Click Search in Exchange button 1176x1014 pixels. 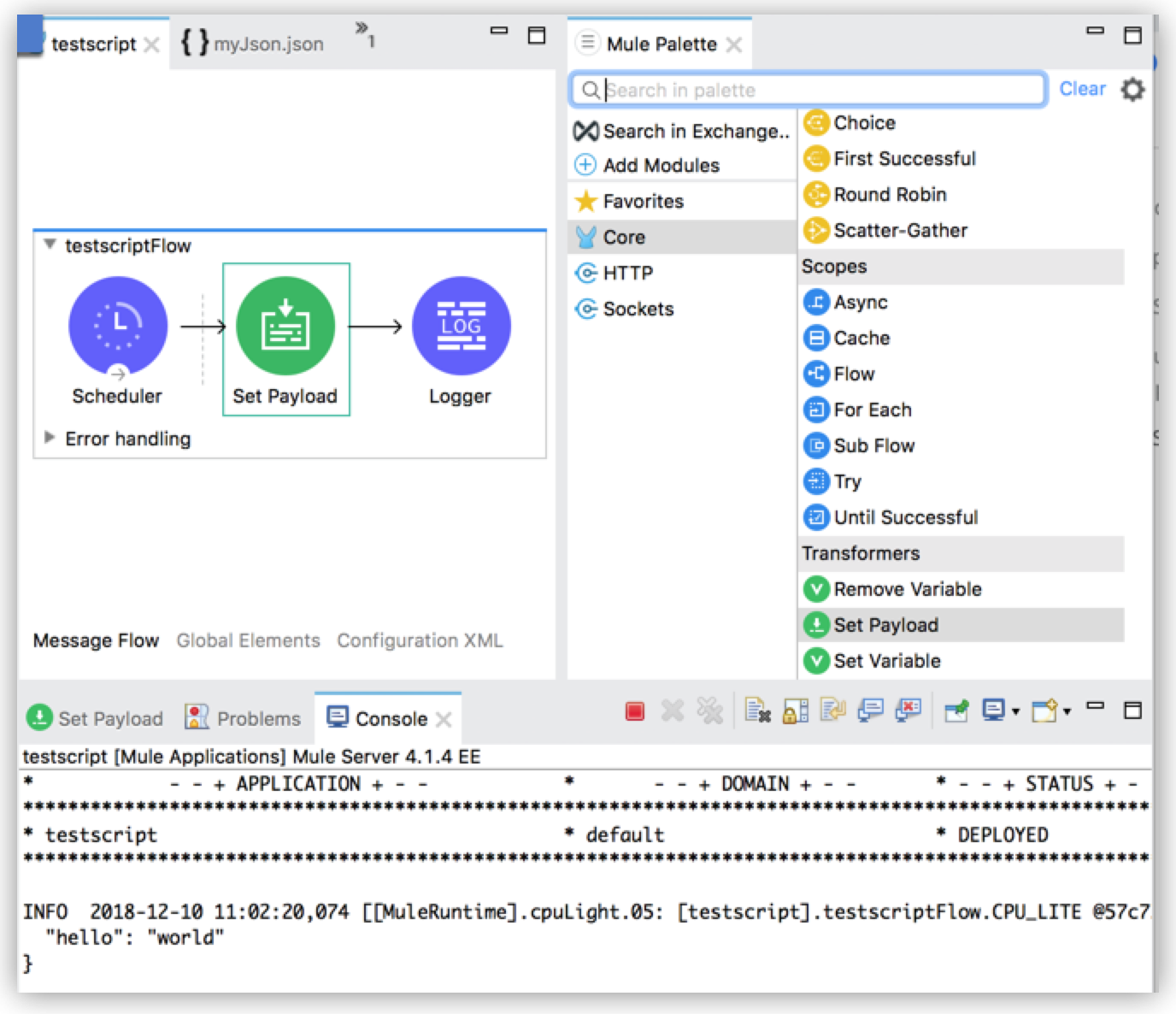click(x=682, y=132)
